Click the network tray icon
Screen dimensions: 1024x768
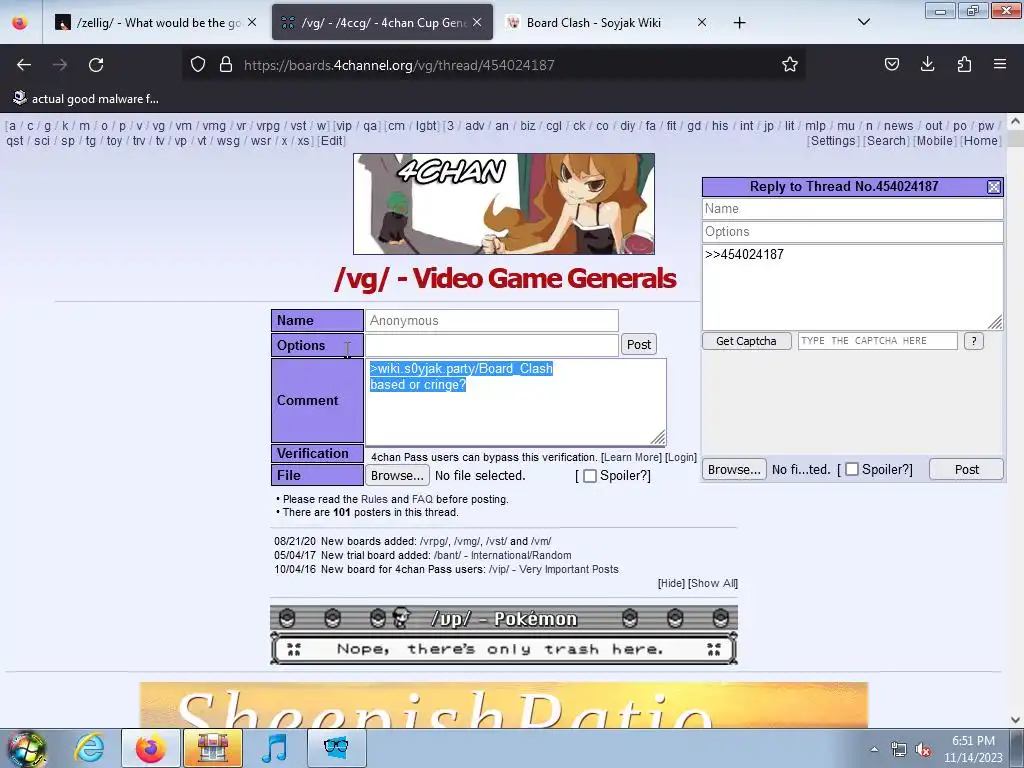tap(899, 750)
